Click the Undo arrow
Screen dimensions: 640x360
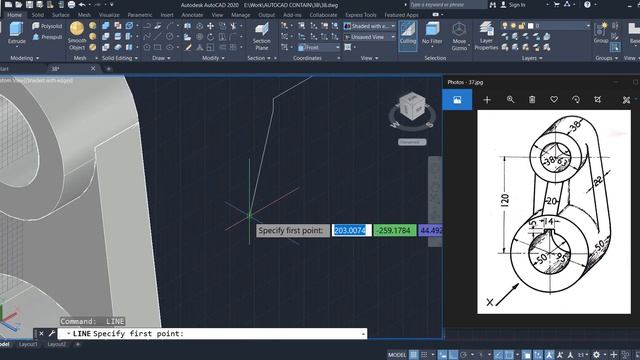[x=82, y=4]
